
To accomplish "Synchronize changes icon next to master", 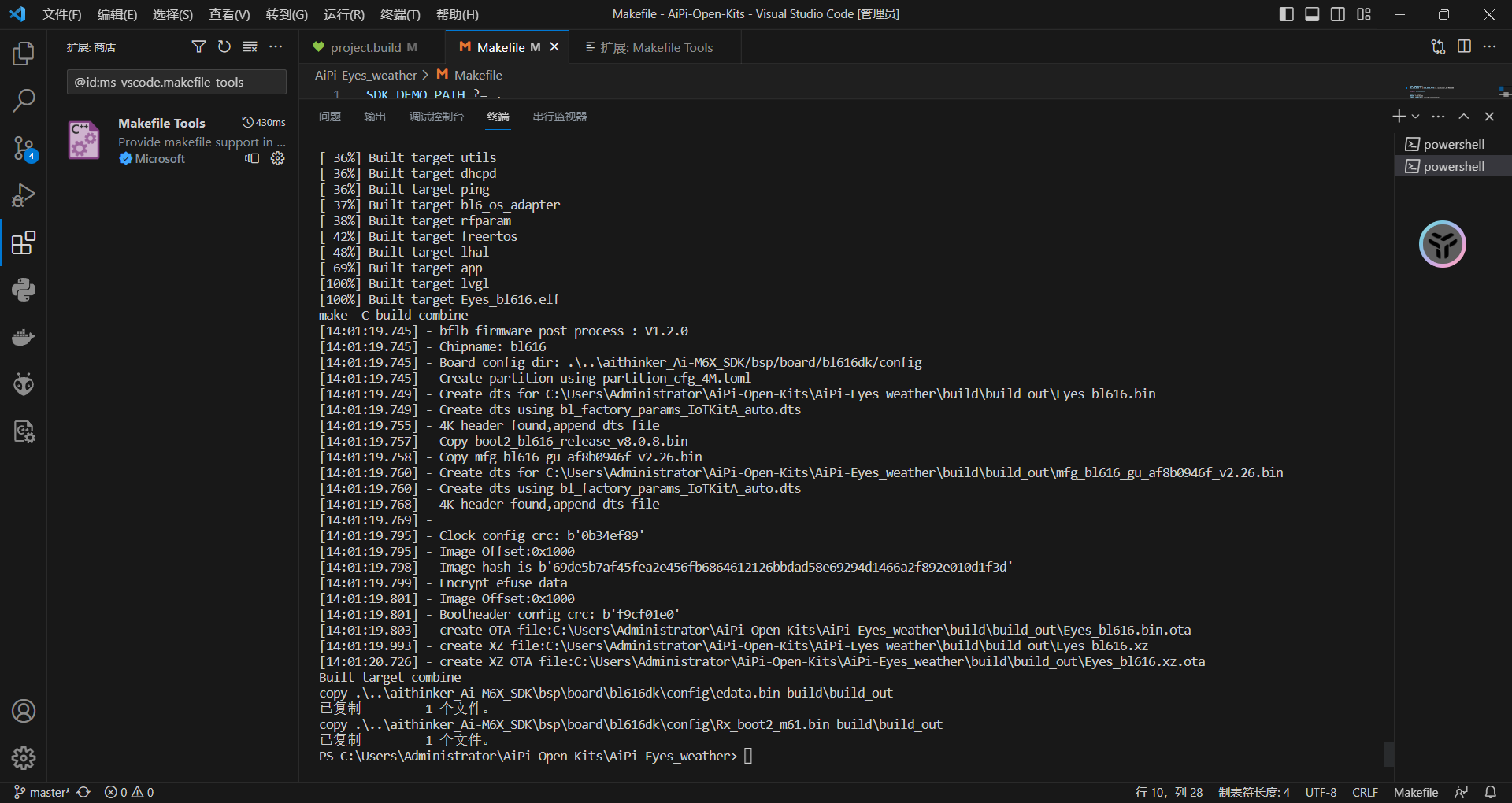I will tap(83, 792).
